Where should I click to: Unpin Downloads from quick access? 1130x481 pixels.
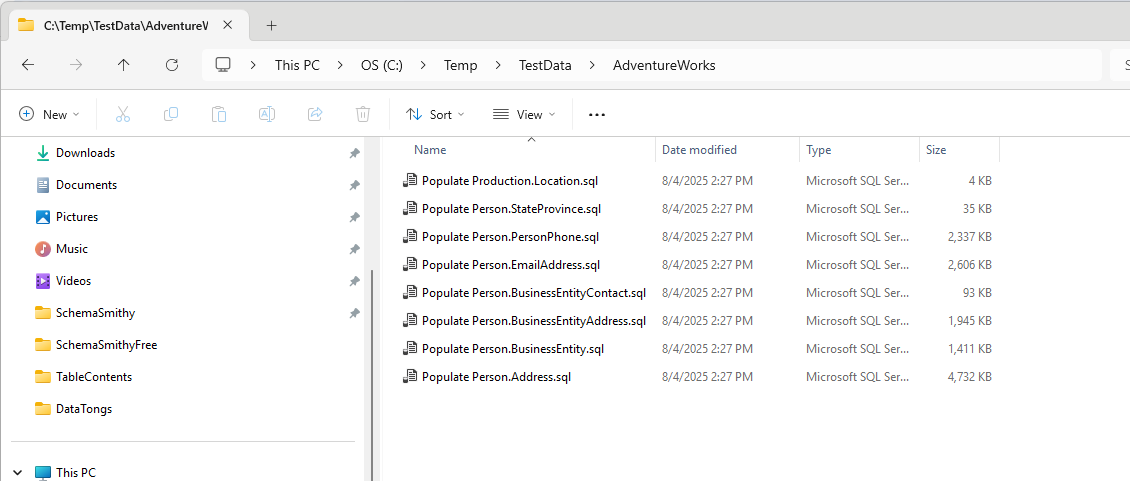[x=354, y=153]
